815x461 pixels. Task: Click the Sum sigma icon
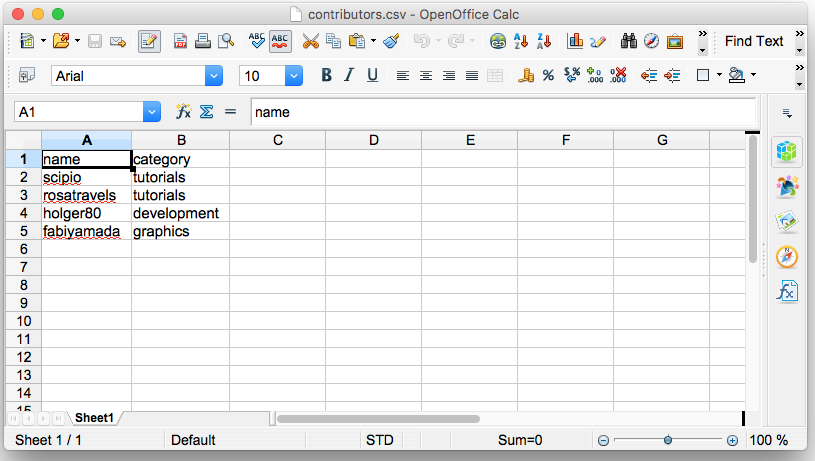click(x=206, y=111)
